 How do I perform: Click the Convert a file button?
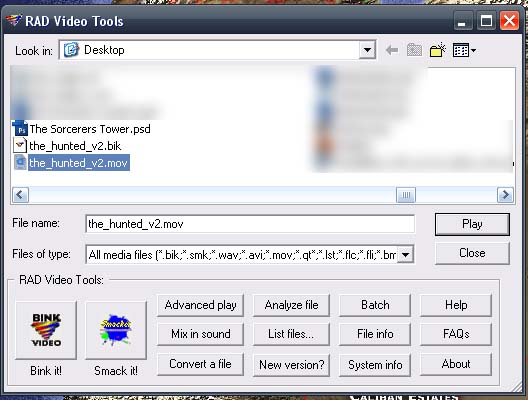point(200,364)
